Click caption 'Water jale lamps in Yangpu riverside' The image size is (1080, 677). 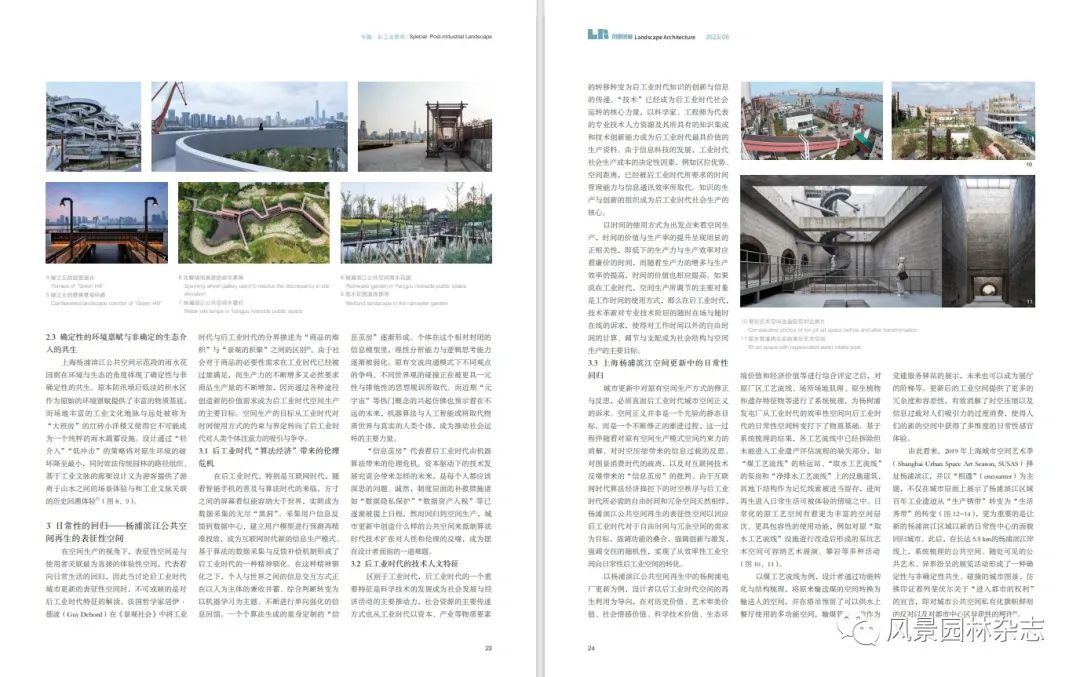click(242, 311)
